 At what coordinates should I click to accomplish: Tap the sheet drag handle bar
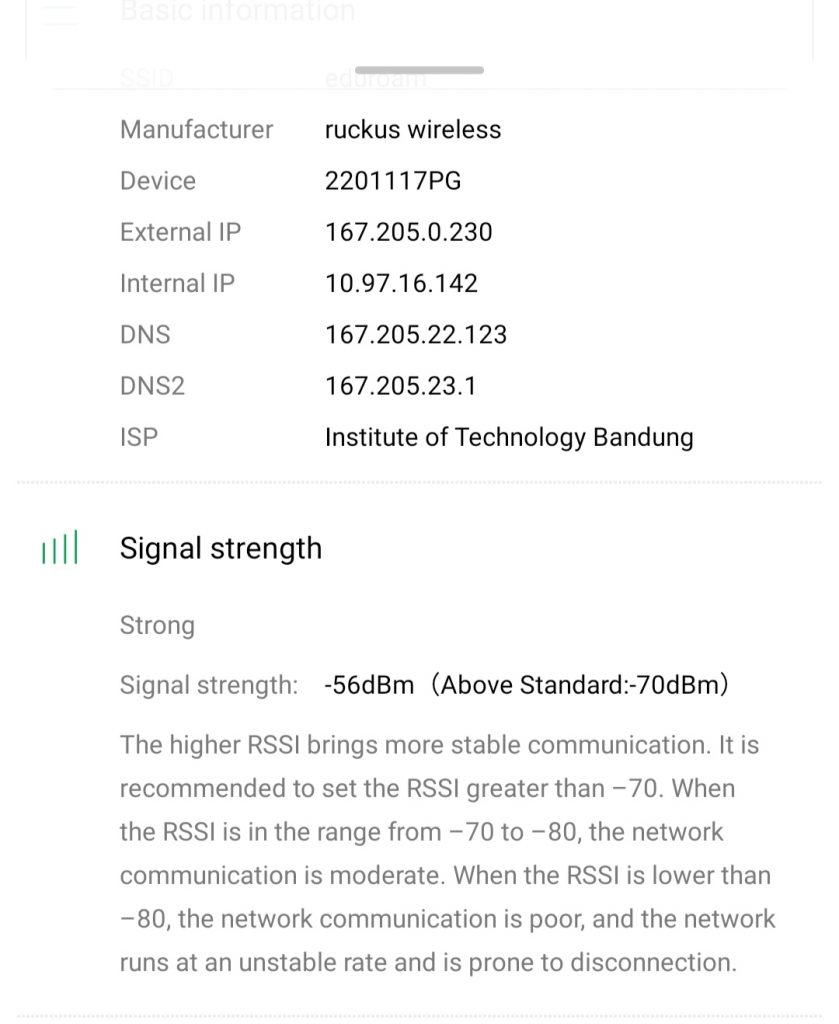click(x=420, y=70)
